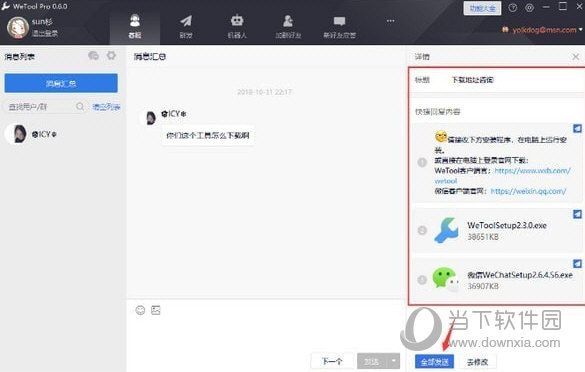585x372 pixels.
Task: Open the https://www.wxb.com/wetool link
Action: tap(532, 171)
